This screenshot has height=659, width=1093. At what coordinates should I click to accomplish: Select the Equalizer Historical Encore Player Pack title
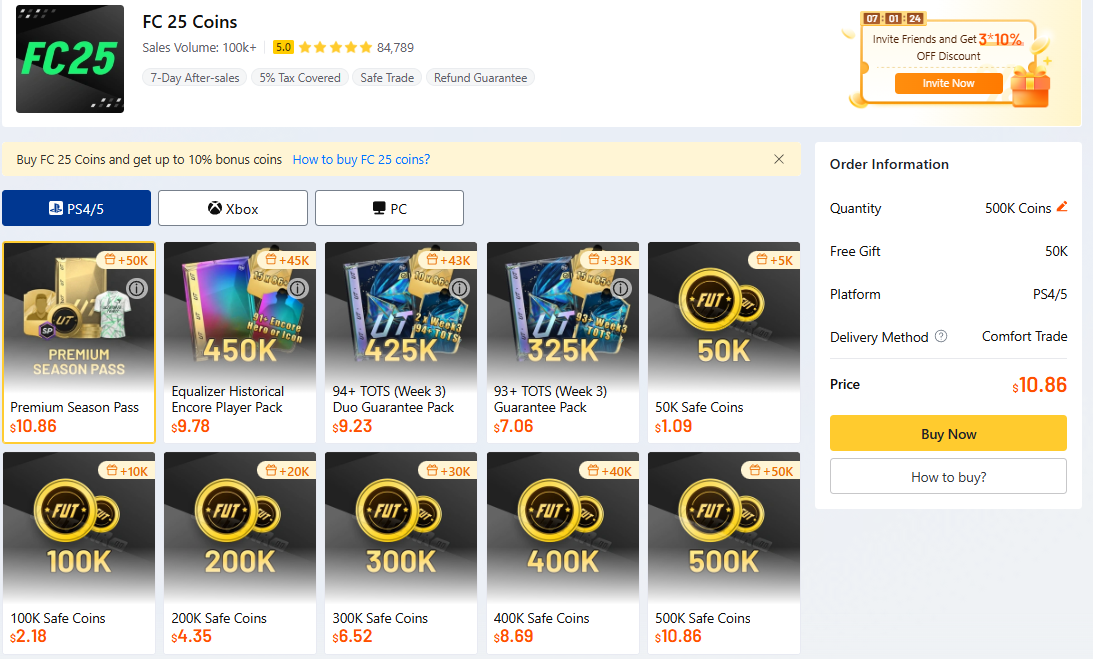coord(228,399)
